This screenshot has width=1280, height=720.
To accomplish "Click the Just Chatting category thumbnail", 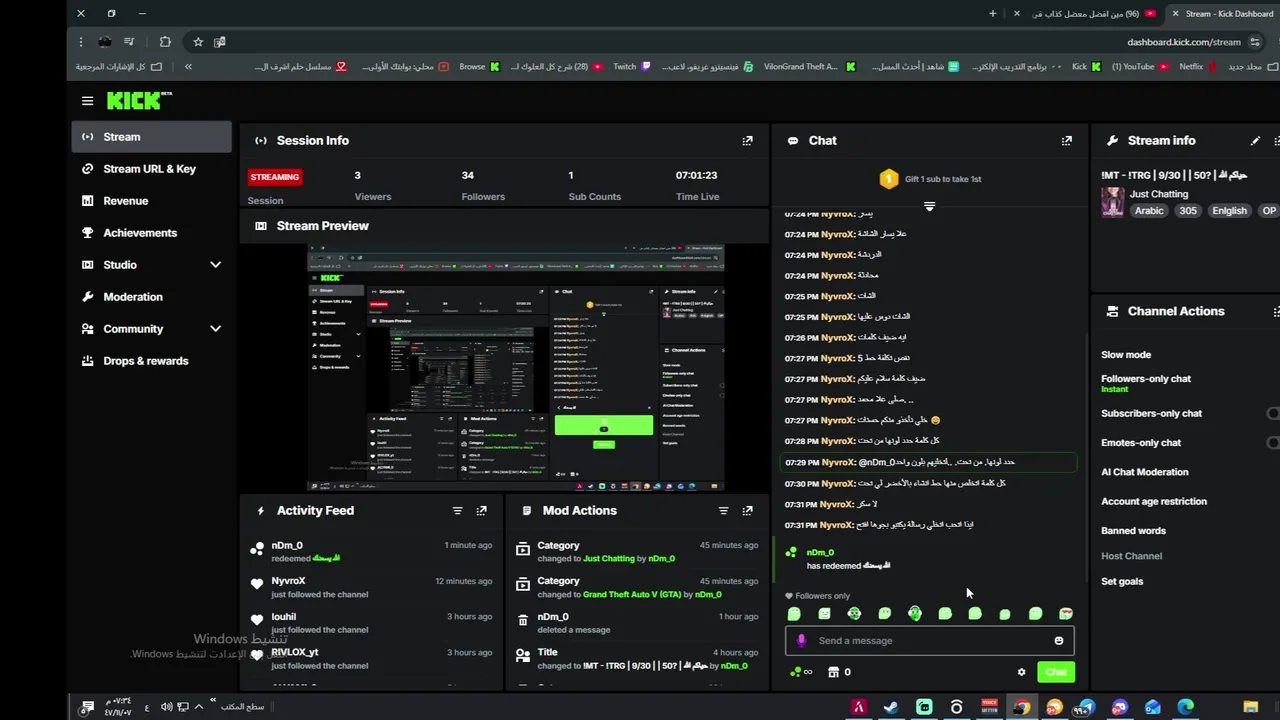I will click(x=1112, y=202).
